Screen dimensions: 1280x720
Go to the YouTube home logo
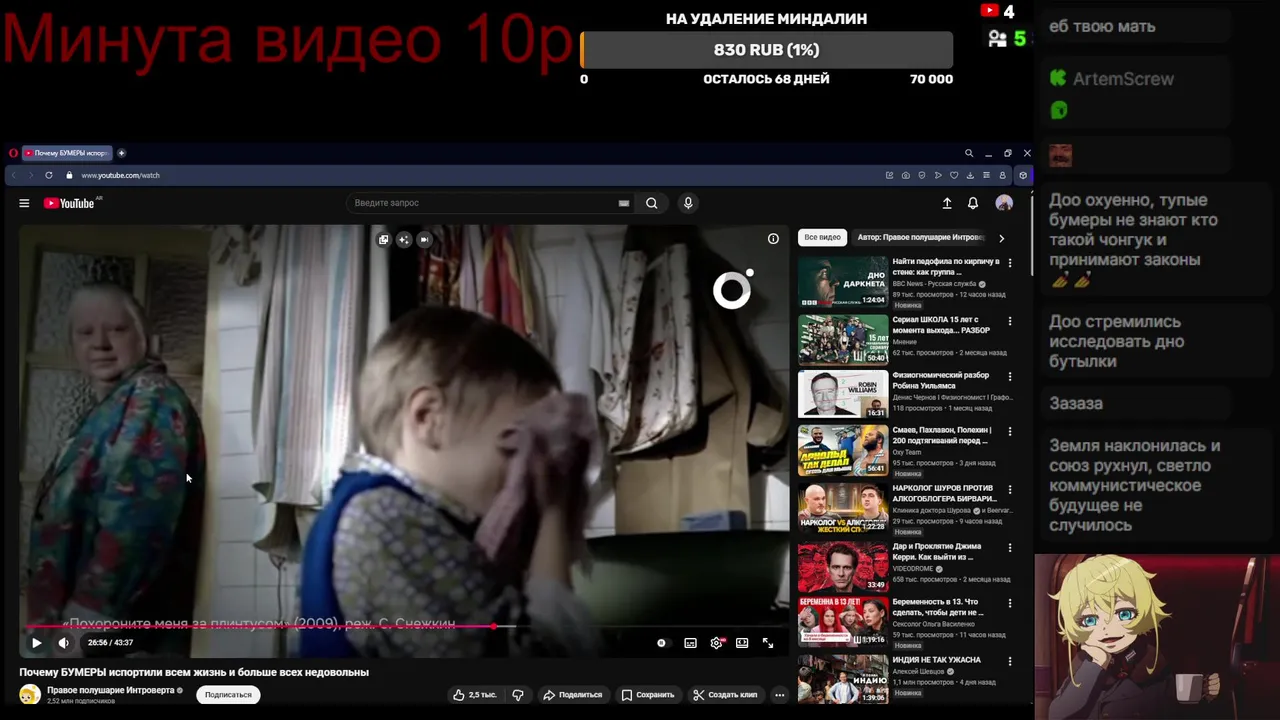pyautogui.click(x=69, y=203)
